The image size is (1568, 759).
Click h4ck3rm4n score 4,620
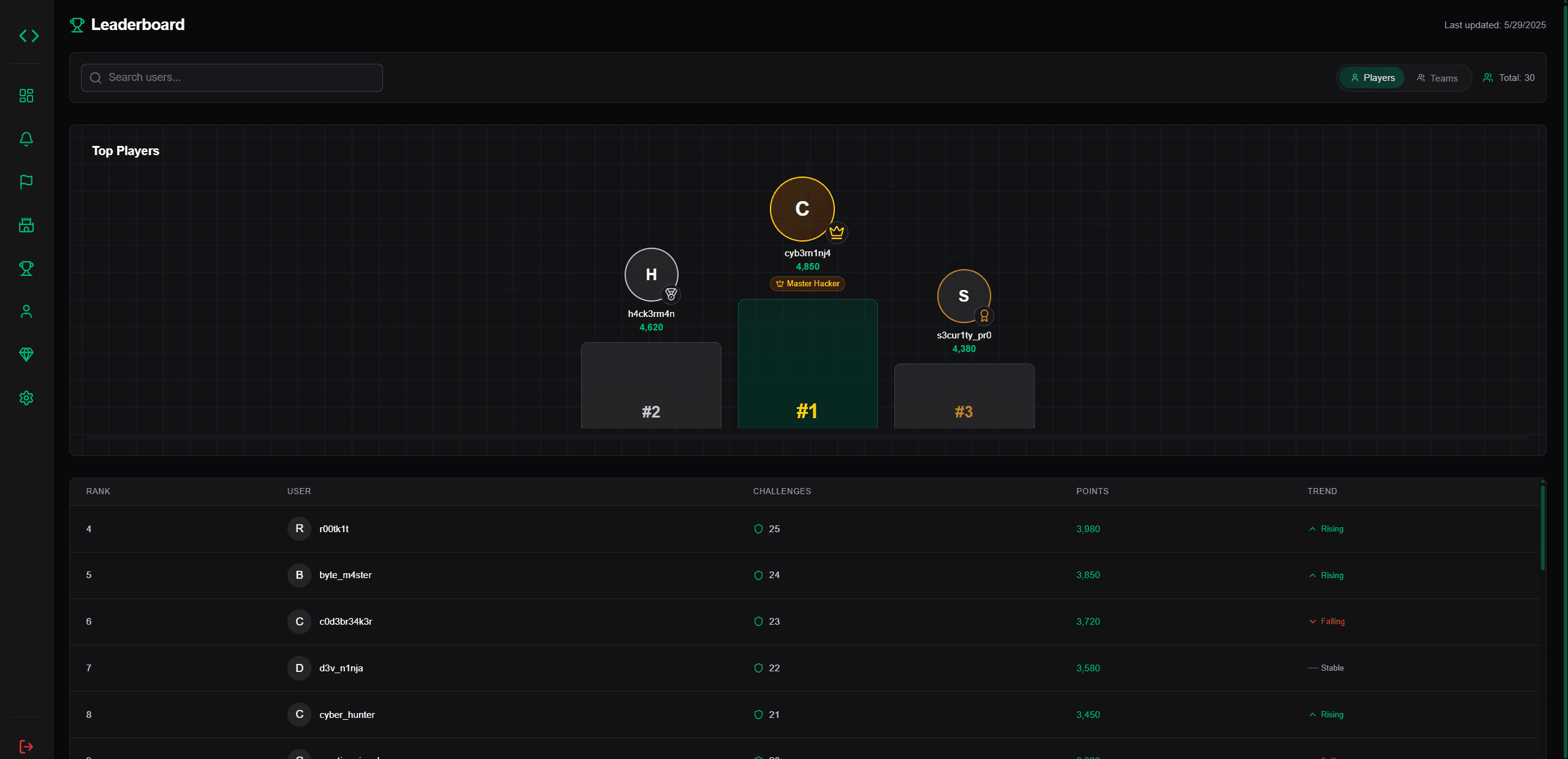pyautogui.click(x=651, y=327)
